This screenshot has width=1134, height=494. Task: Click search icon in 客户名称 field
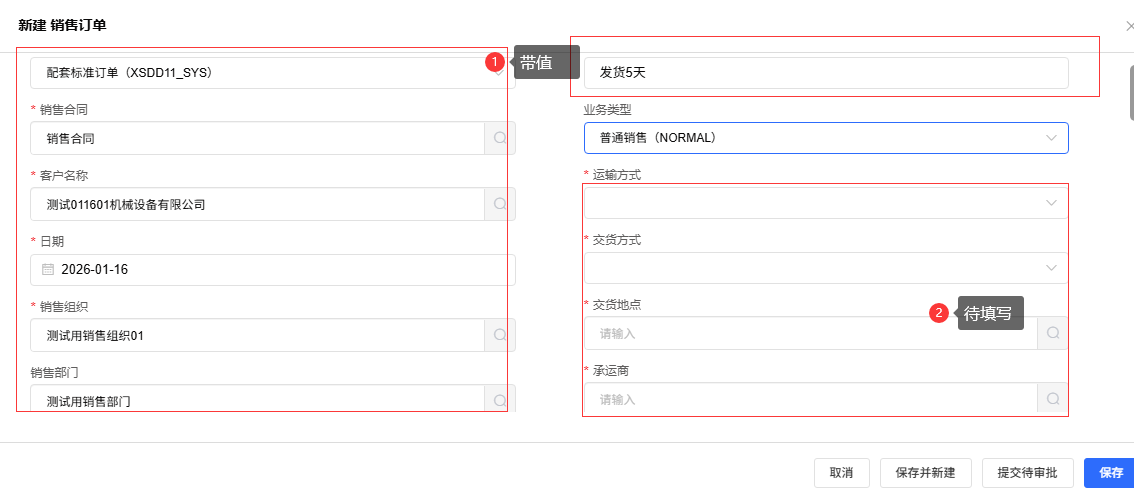click(x=500, y=204)
